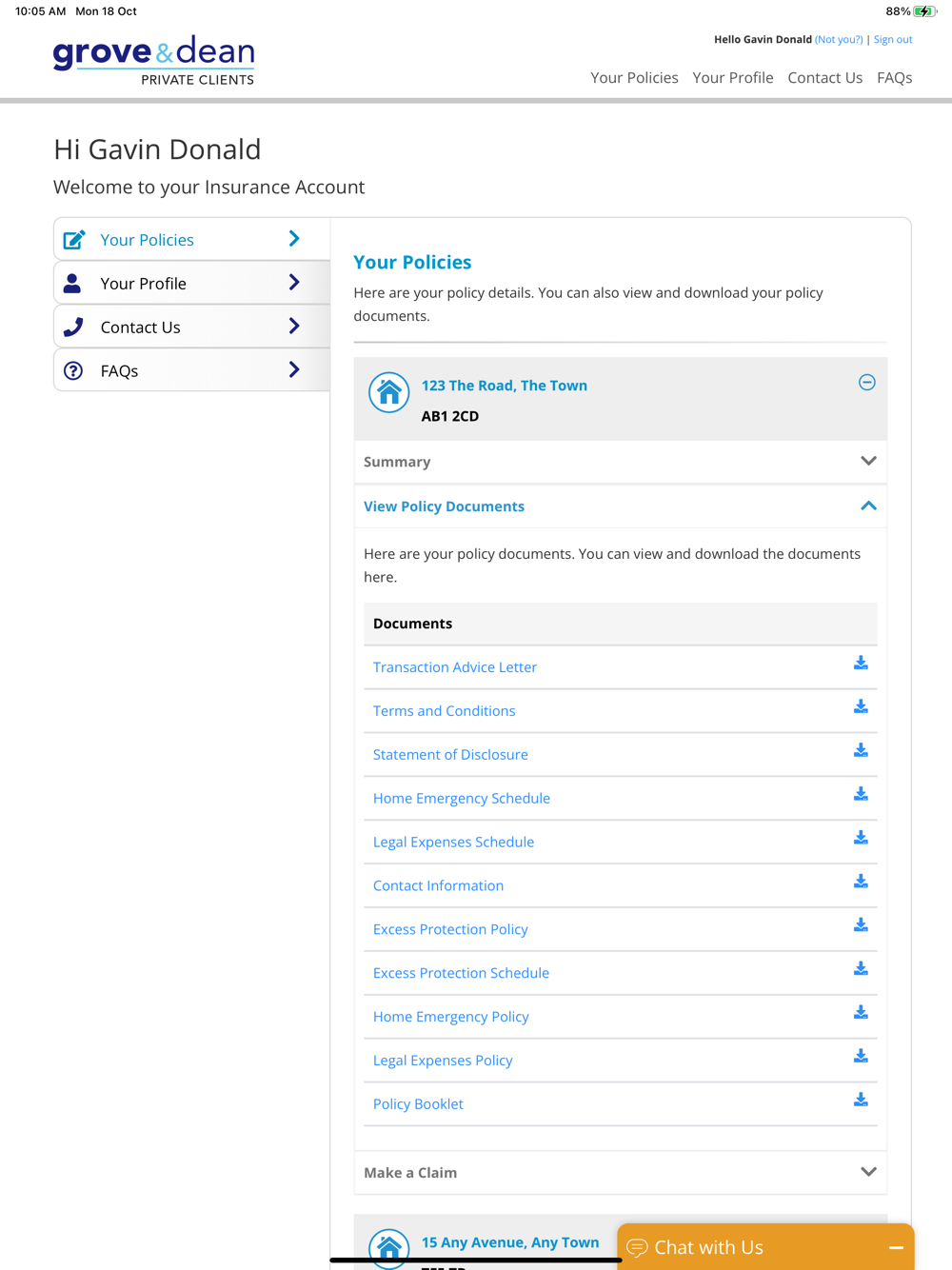Screen dimensions: 952x1270
Task: Collapse the 123 The Road policy panel
Action: click(866, 383)
